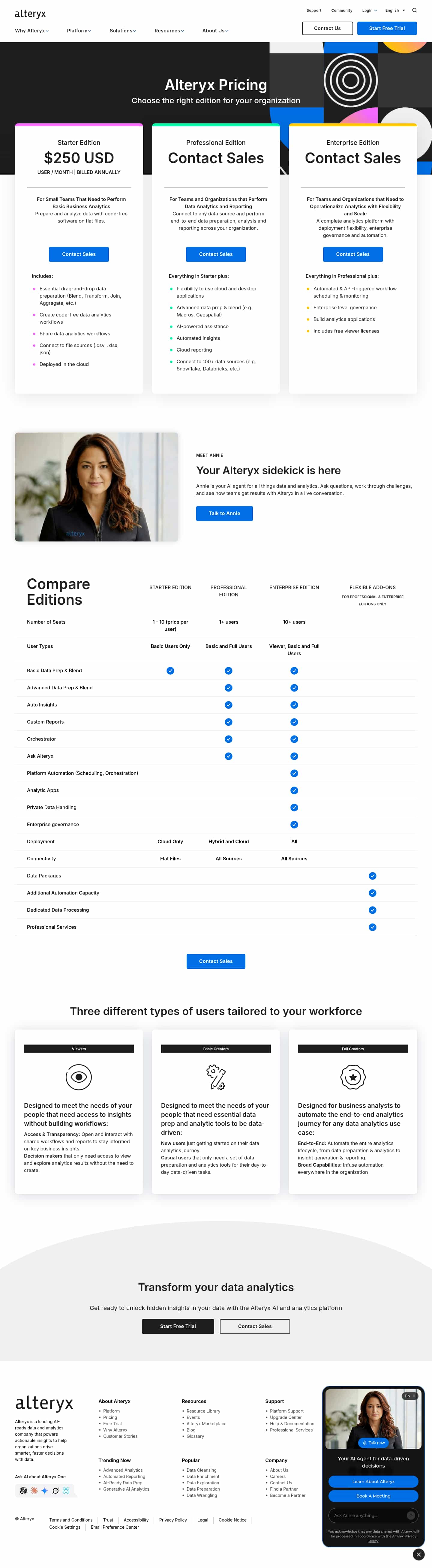Click the Start Free Trial header button
Image resolution: width=432 pixels, height=1568 pixels.
[x=387, y=28]
